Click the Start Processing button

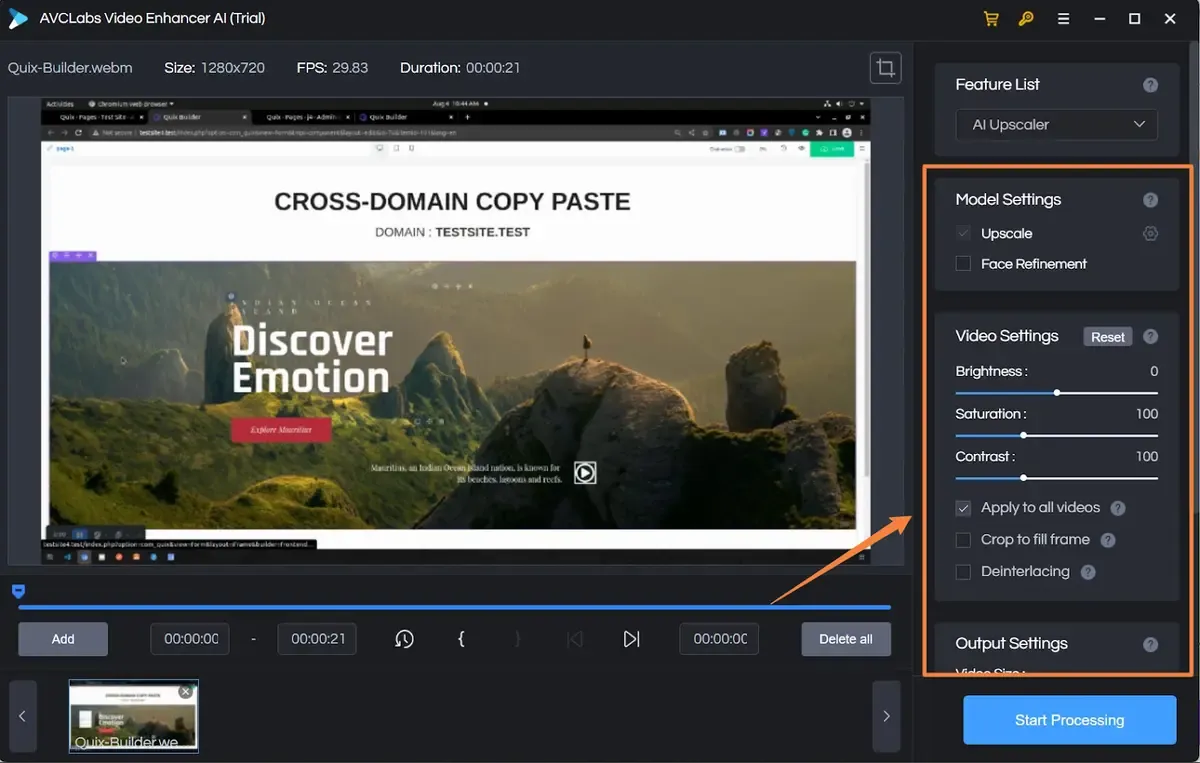click(1069, 720)
